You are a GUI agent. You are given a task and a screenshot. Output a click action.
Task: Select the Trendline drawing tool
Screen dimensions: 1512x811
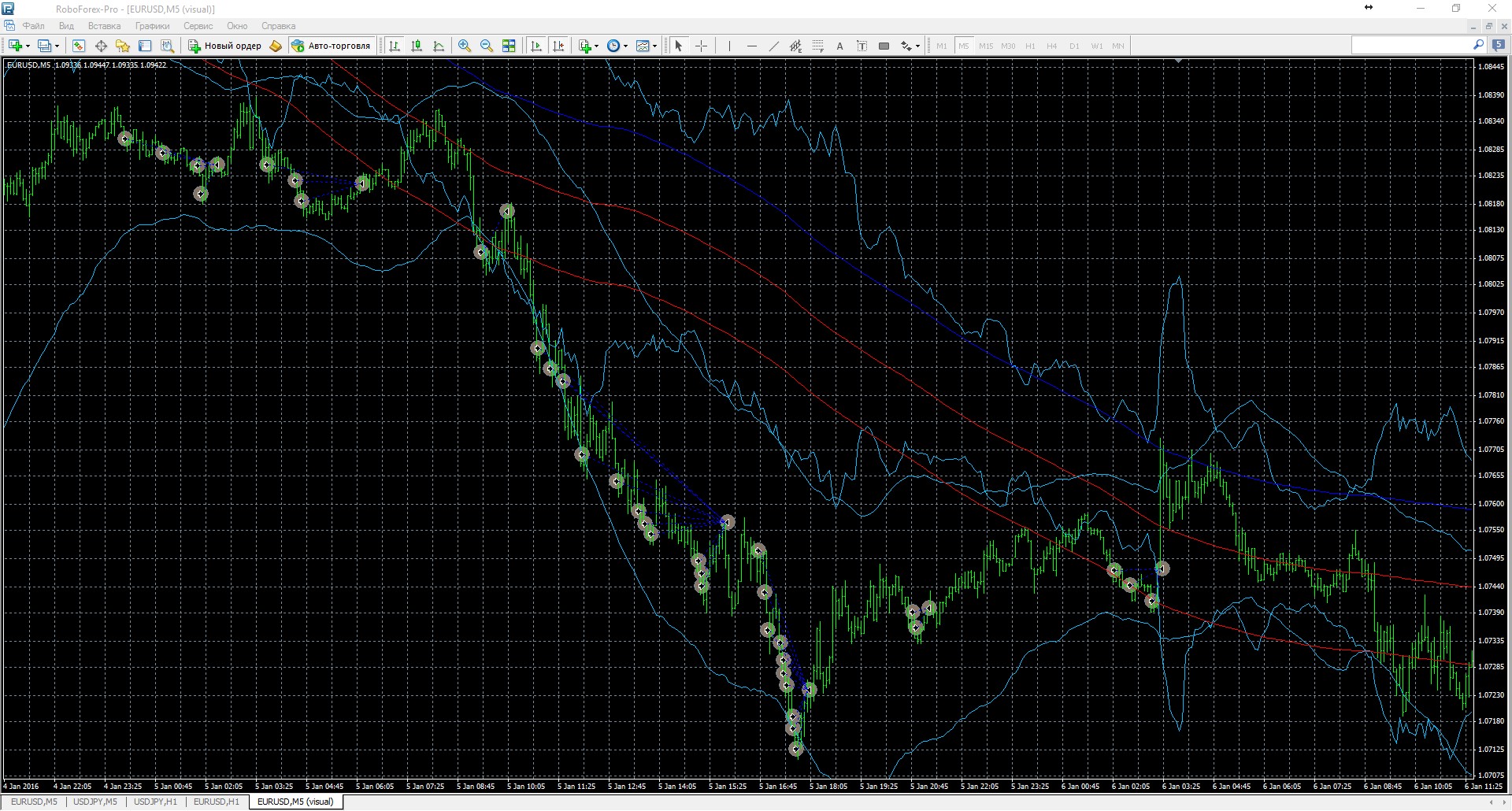tap(773, 46)
